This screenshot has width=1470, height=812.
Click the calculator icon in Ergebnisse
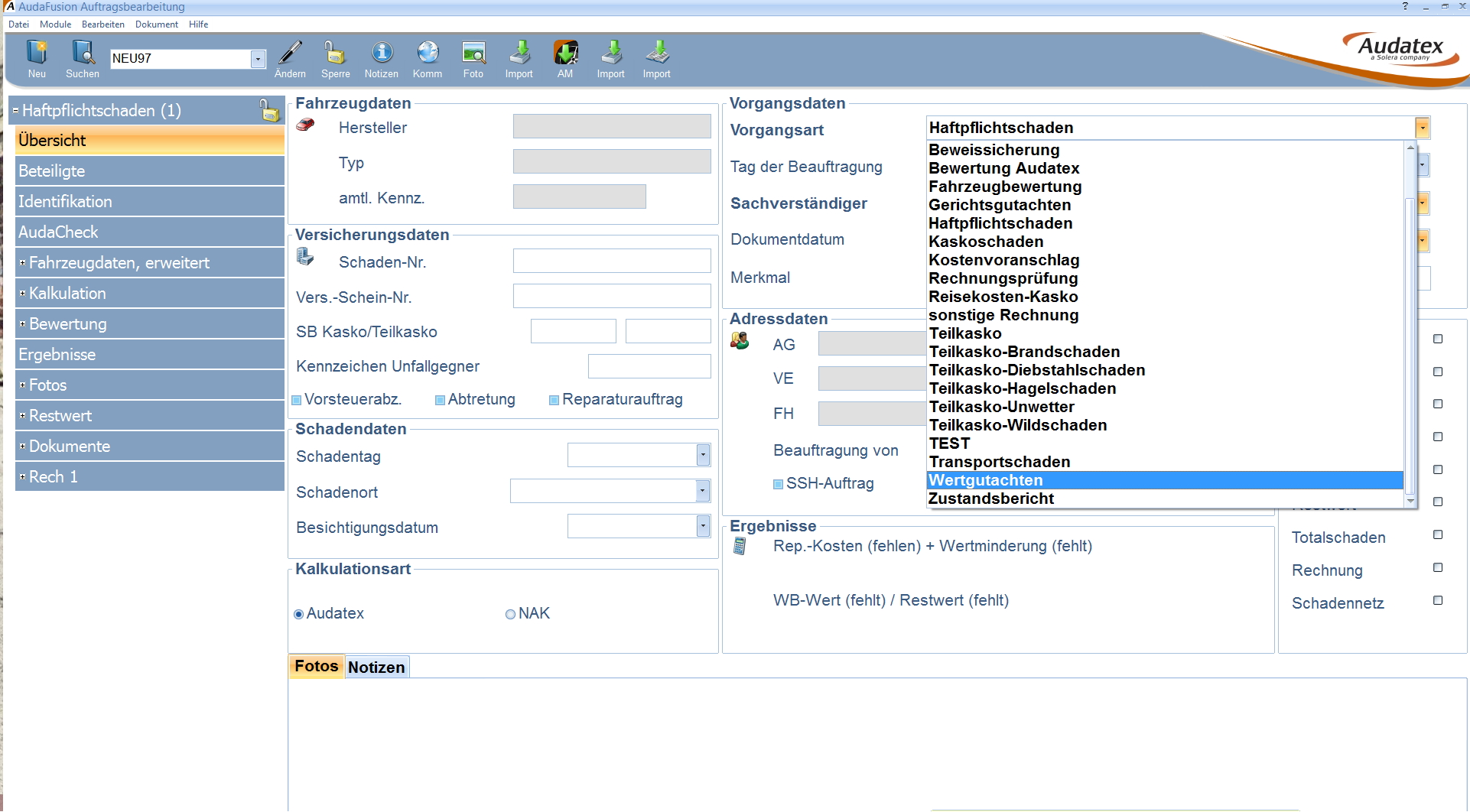[740, 546]
